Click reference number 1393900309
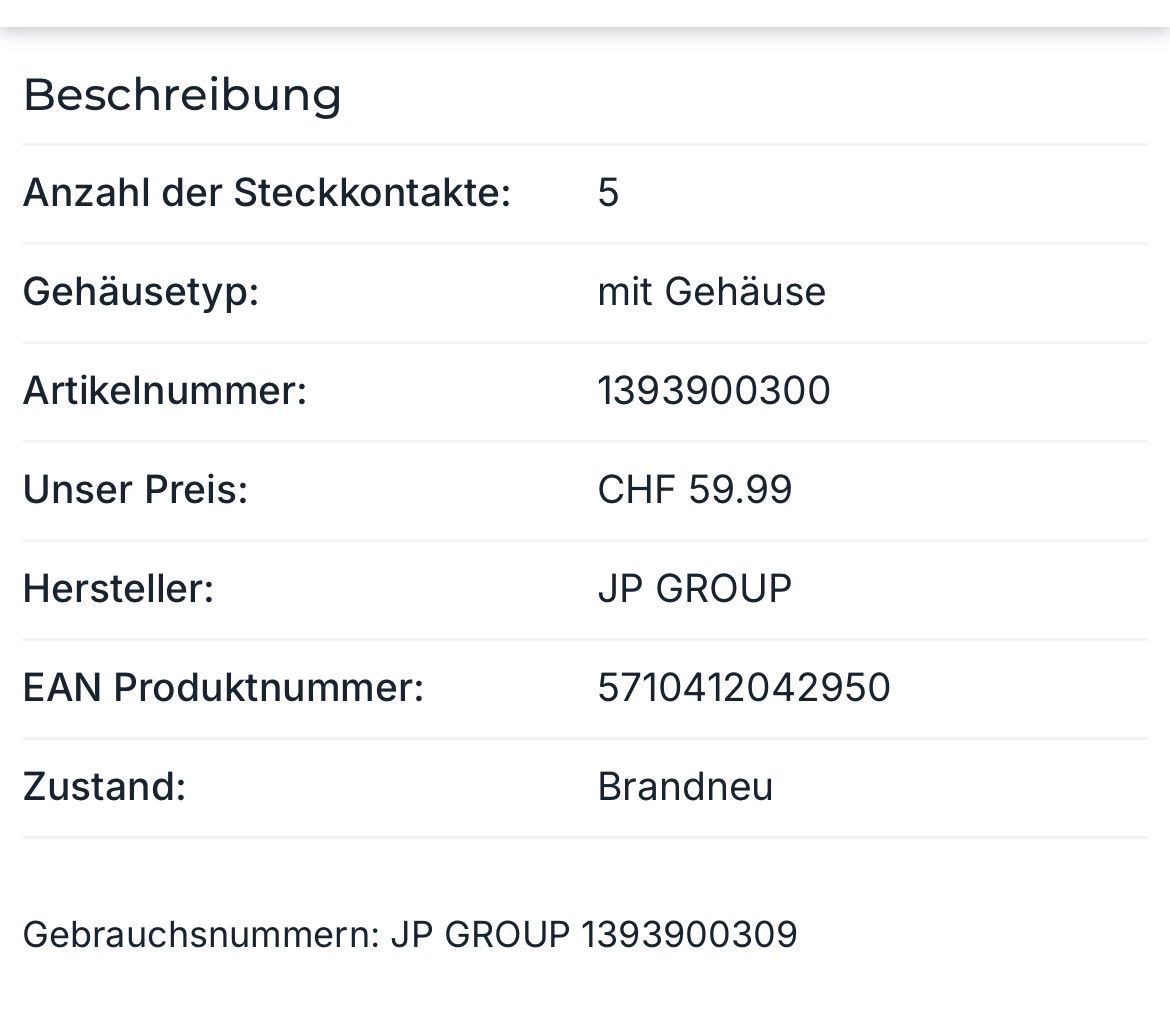Viewport: 1170px width, 1023px height. coord(689,935)
